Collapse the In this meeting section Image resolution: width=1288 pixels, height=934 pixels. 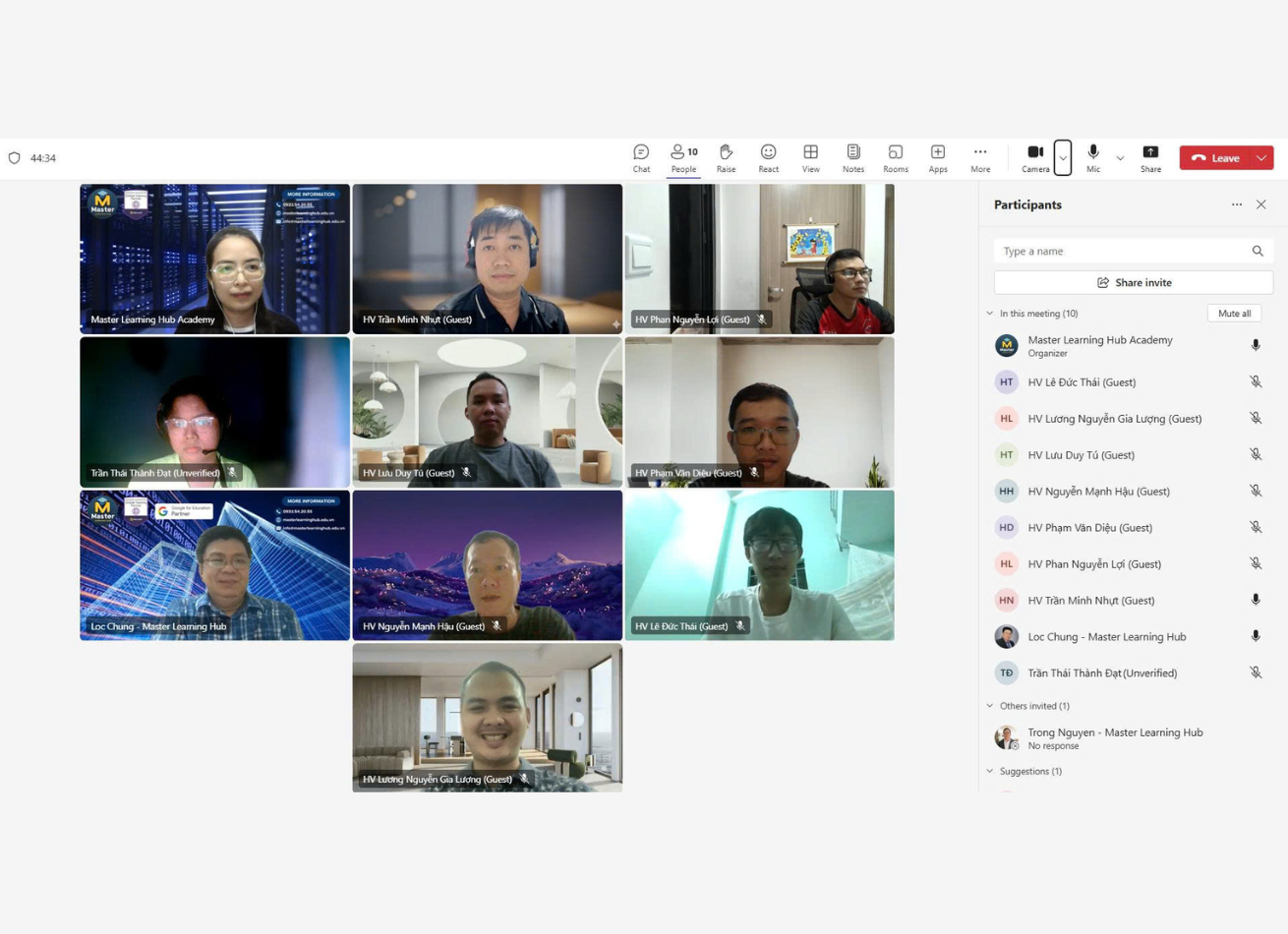[990, 314]
